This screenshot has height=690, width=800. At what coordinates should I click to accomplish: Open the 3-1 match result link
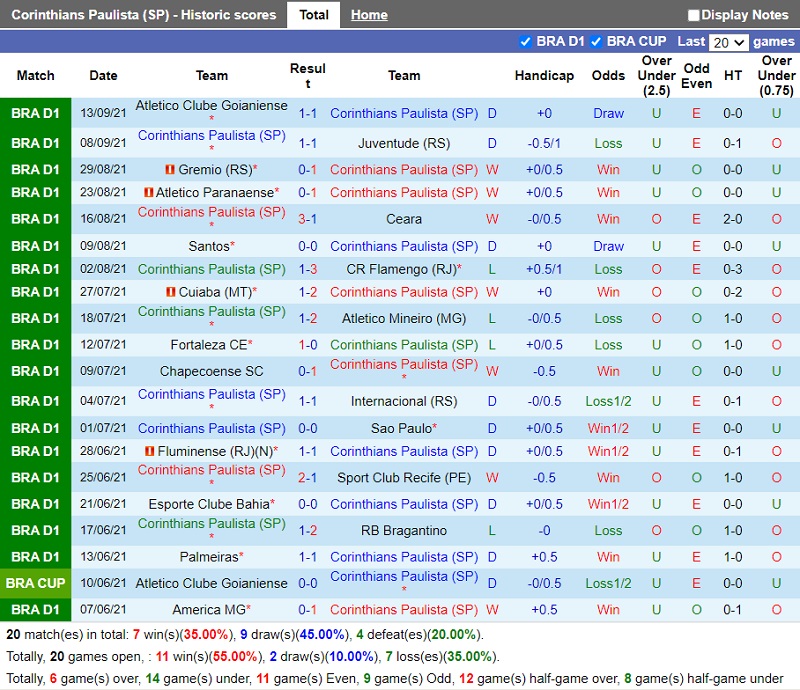308,219
